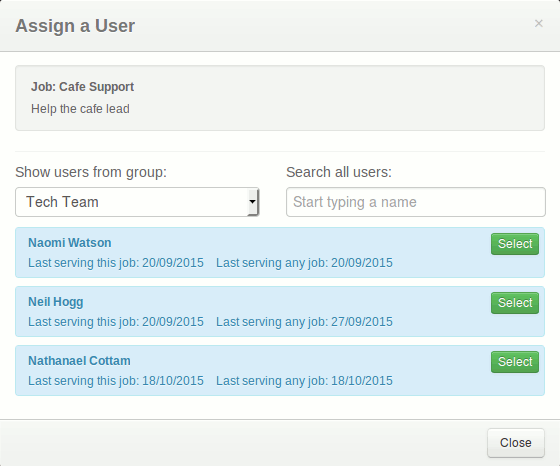
Task: Click the 'Show users from group:' label
Action: pyautogui.click(x=91, y=172)
